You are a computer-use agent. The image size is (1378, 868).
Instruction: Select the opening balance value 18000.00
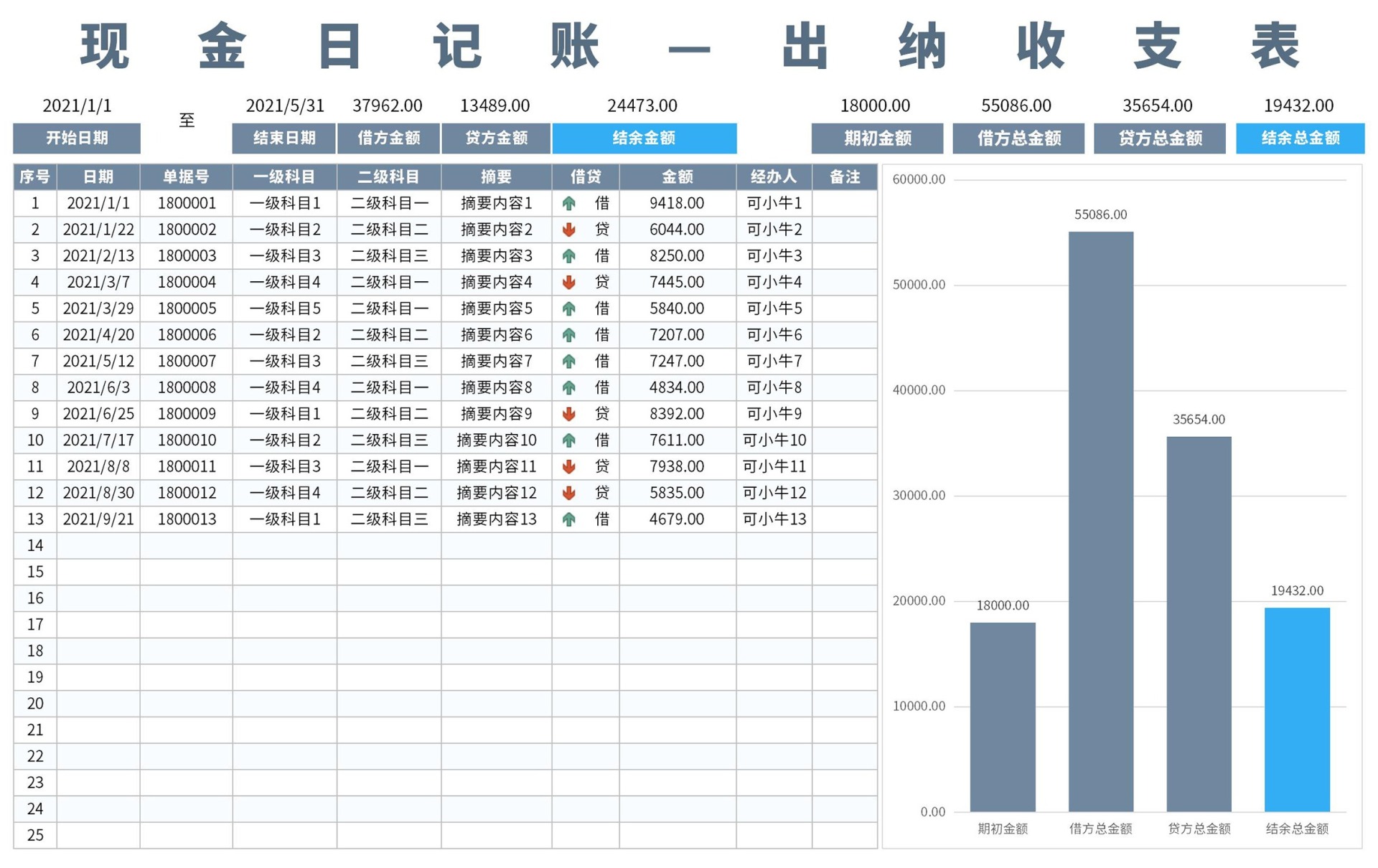[875, 106]
